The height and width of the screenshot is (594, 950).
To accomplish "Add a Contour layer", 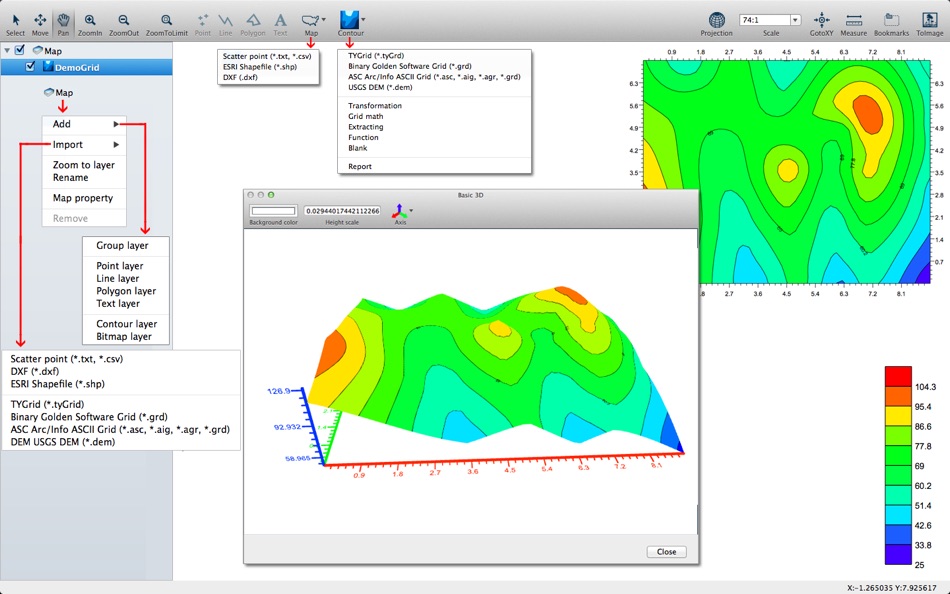I will pos(126,324).
